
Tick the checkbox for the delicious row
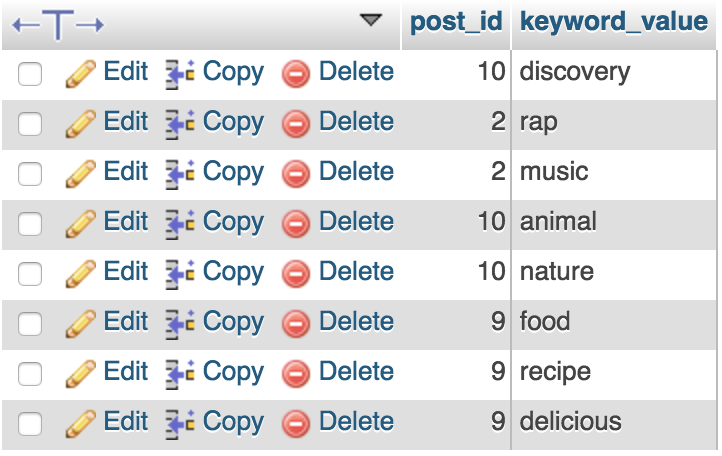pos(30,423)
